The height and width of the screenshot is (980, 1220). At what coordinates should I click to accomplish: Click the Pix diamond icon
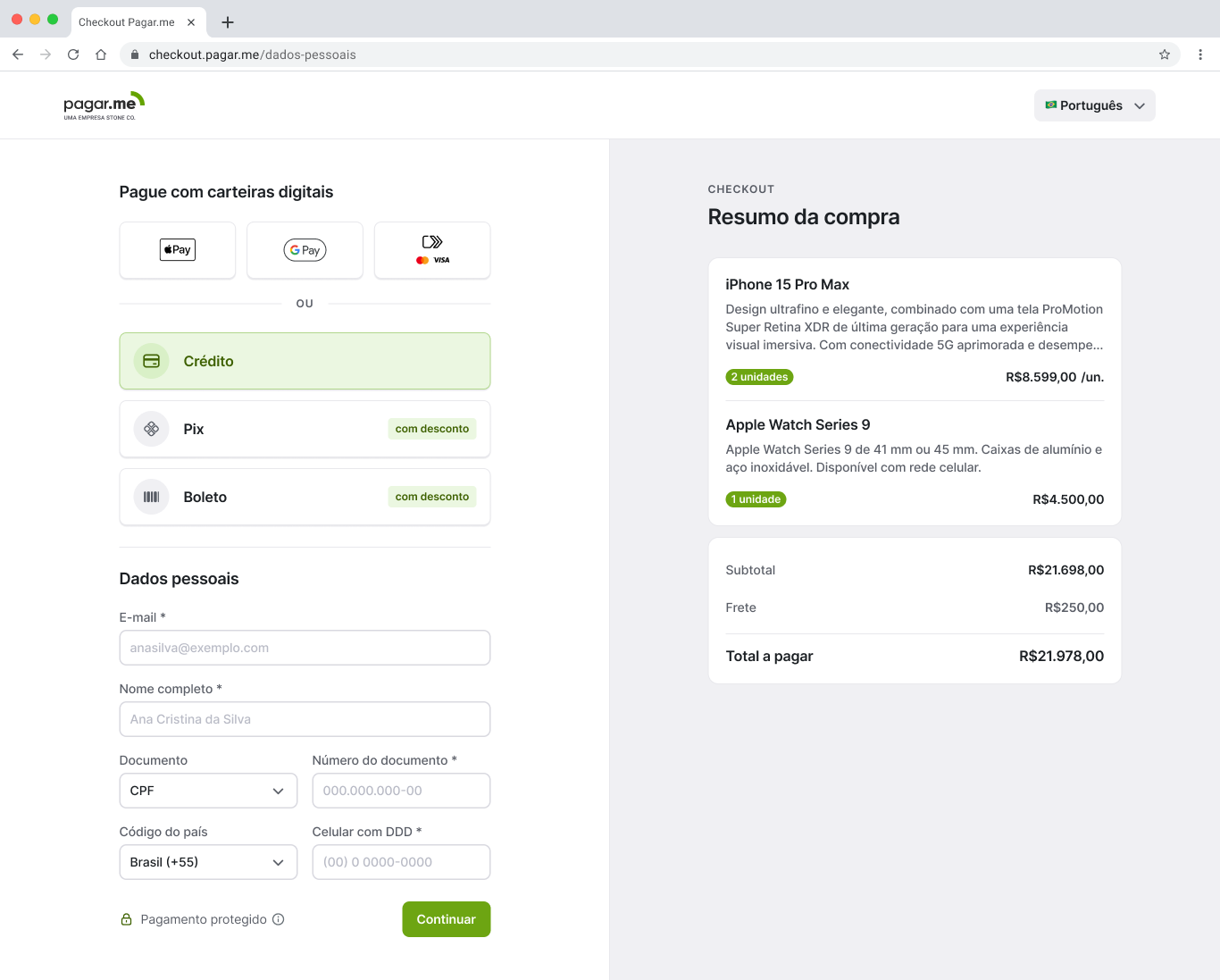[152, 429]
